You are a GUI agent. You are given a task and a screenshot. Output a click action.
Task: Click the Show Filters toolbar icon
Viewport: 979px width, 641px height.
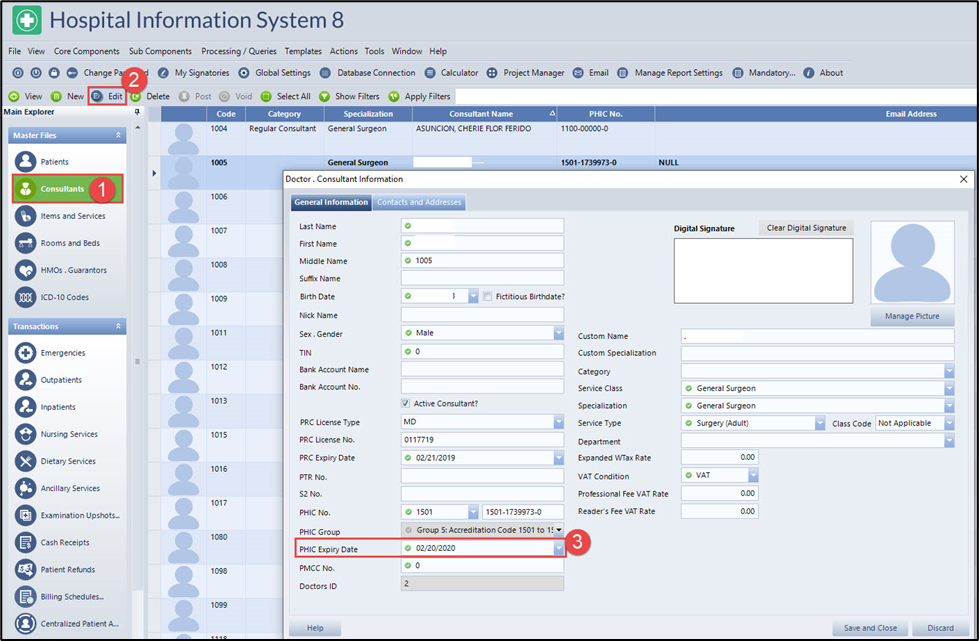coord(325,97)
